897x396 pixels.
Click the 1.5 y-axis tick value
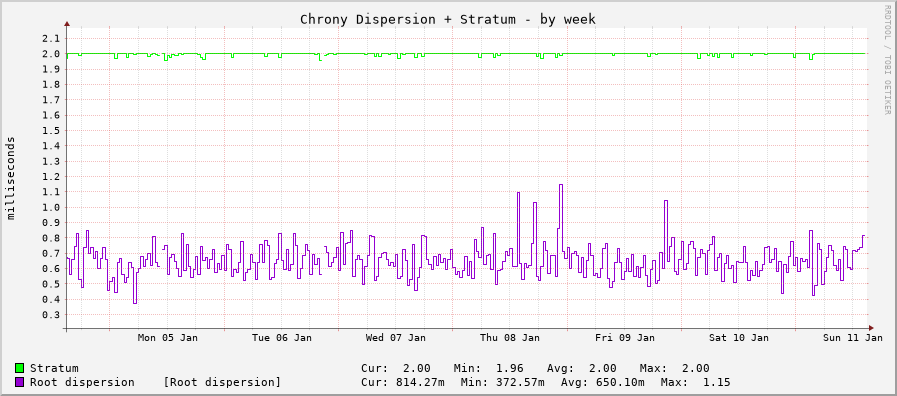click(x=51, y=130)
